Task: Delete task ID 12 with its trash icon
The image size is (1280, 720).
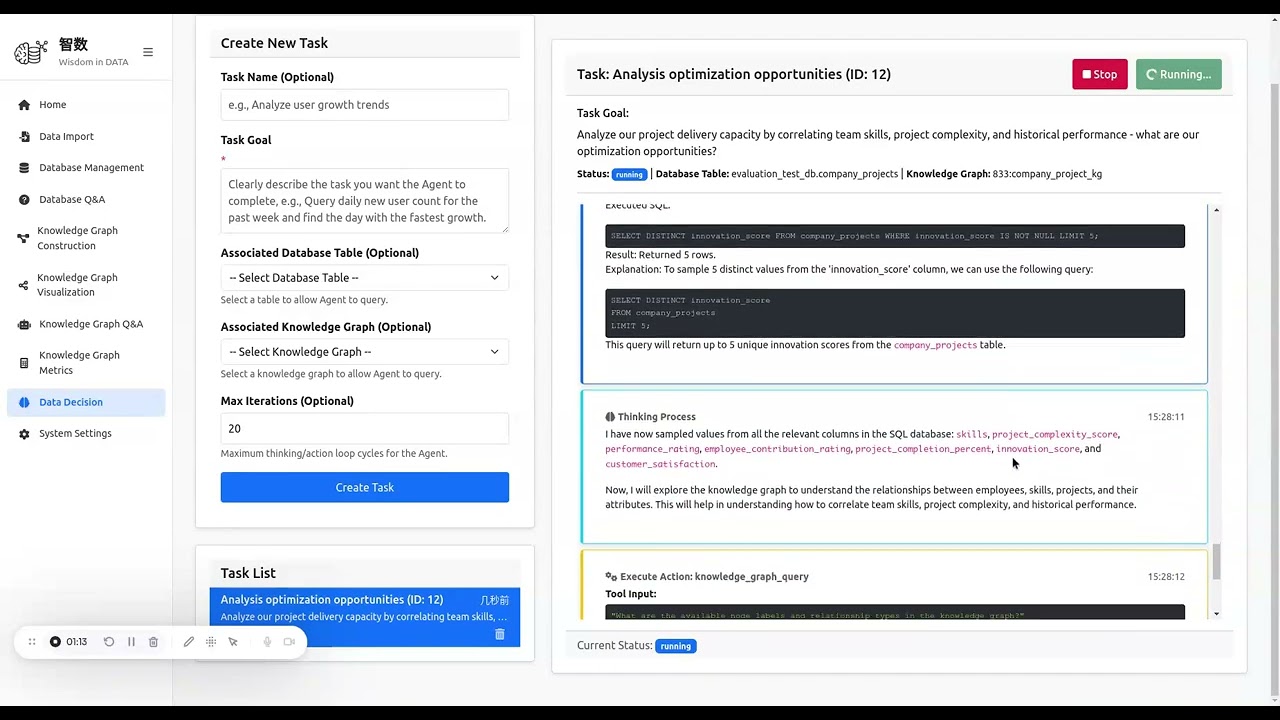Action: (500, 634)
